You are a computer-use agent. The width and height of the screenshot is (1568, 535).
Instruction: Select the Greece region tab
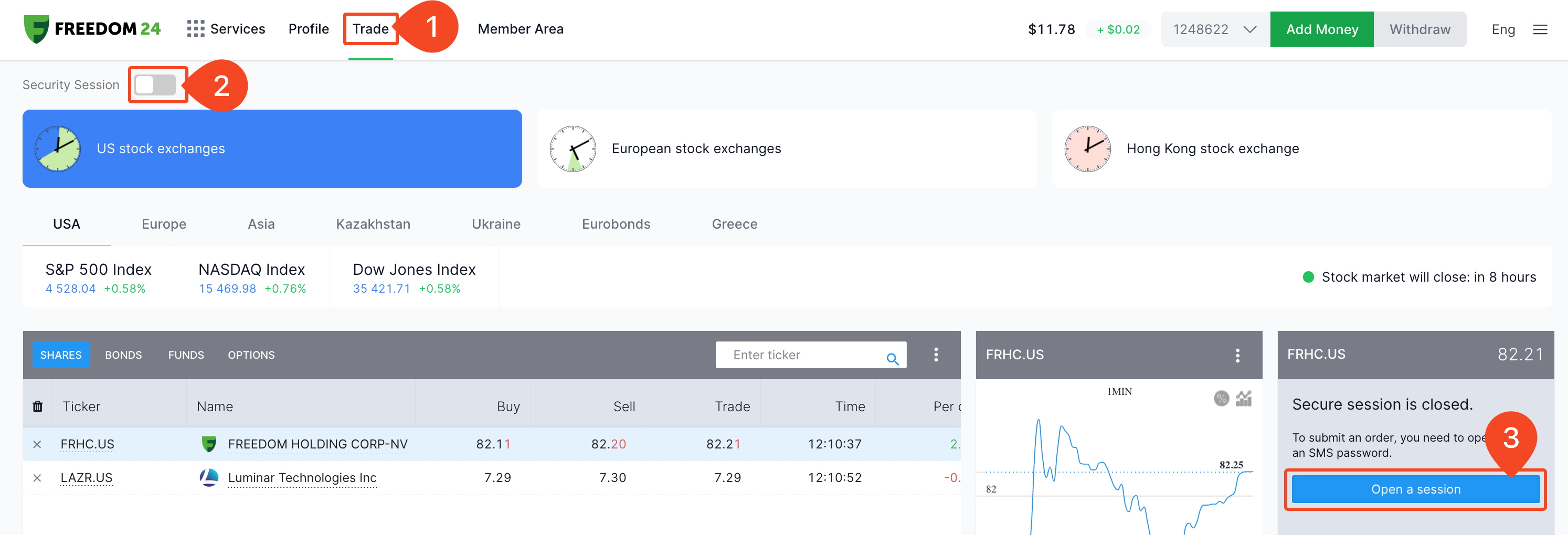[x=735, y=224]
